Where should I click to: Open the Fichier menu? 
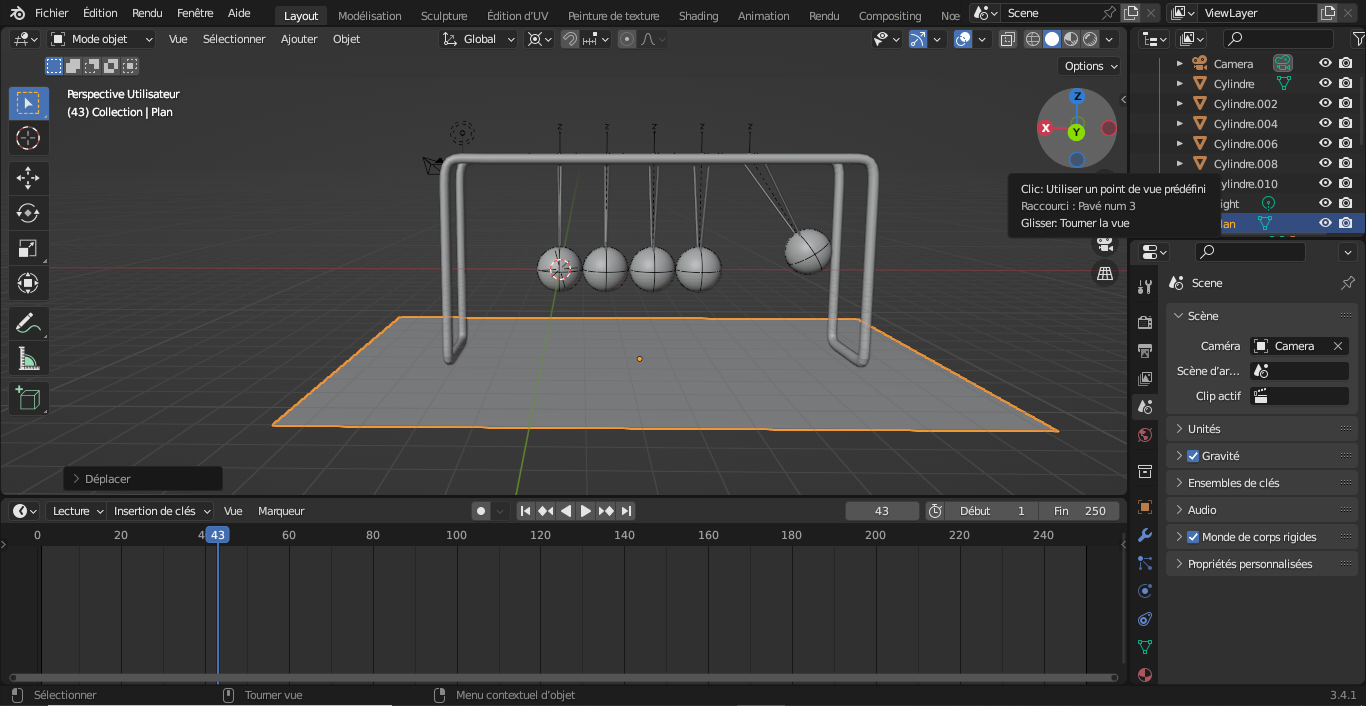52,13
